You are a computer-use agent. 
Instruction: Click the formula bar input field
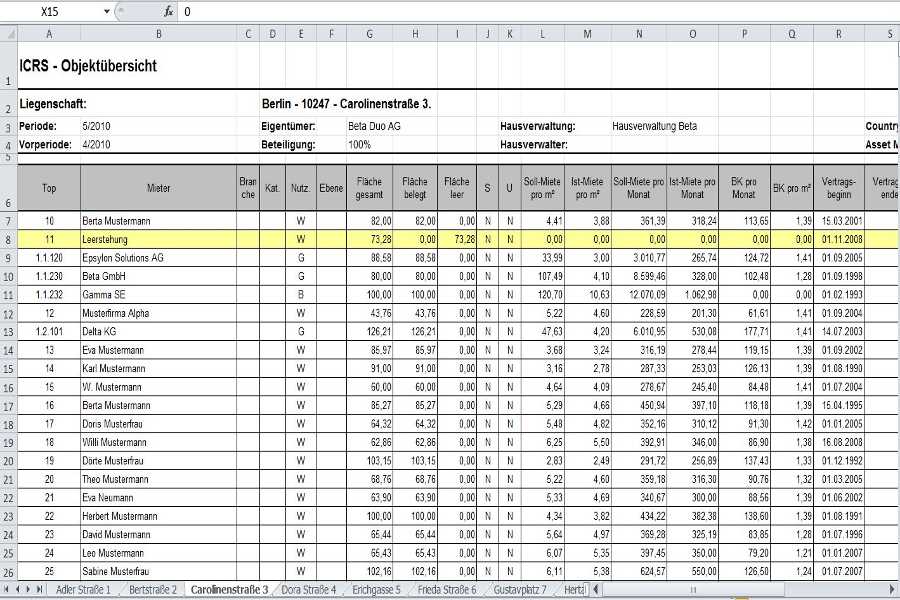[x=538, y=11]
